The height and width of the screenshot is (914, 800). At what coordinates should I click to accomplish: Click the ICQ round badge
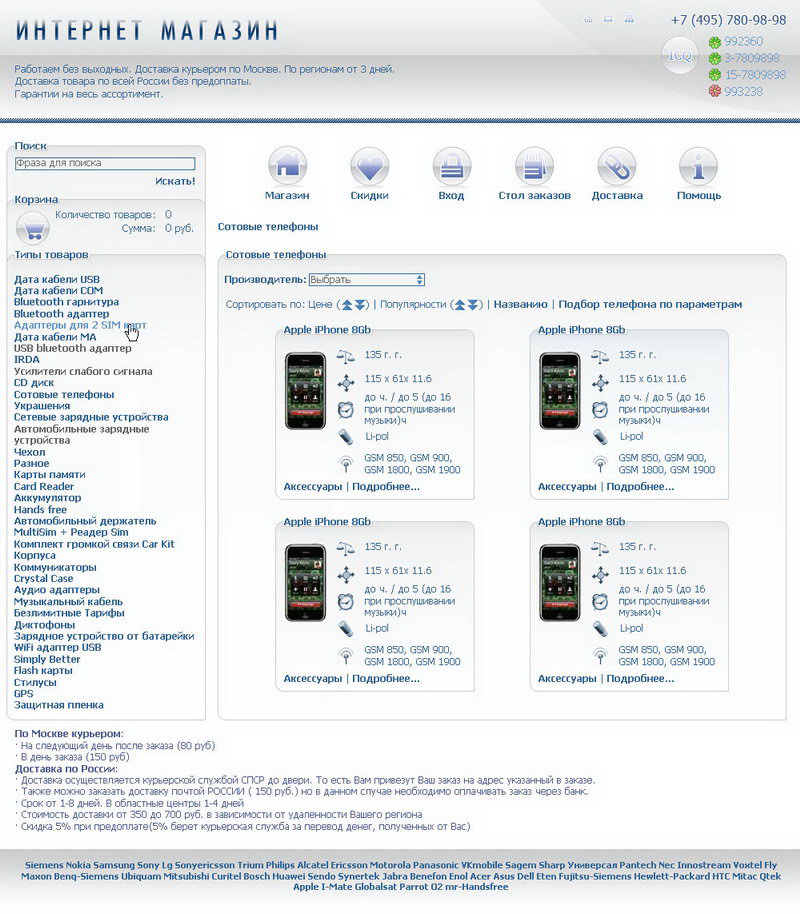pyautogui.click(x=679, y=56)
